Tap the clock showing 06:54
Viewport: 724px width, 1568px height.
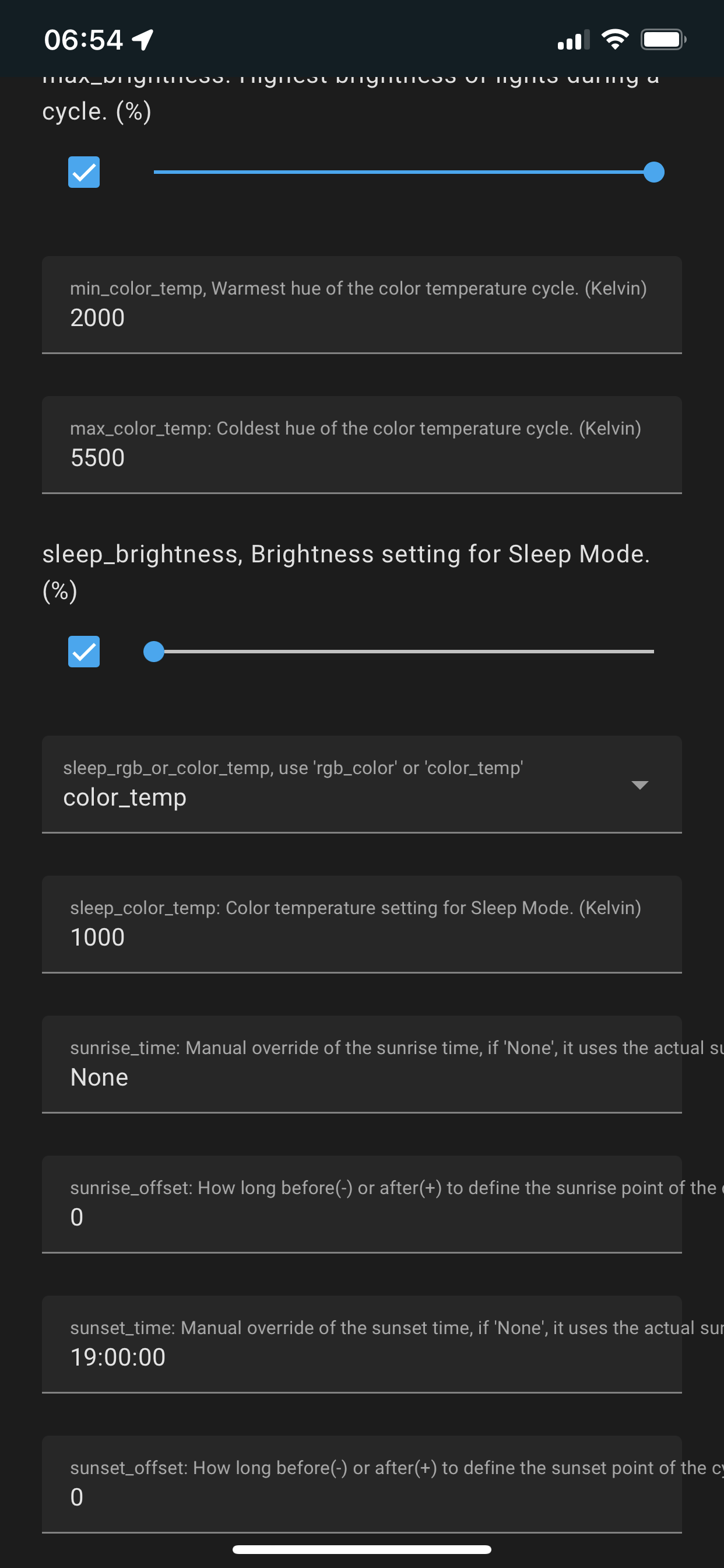(x=83, y=39)
